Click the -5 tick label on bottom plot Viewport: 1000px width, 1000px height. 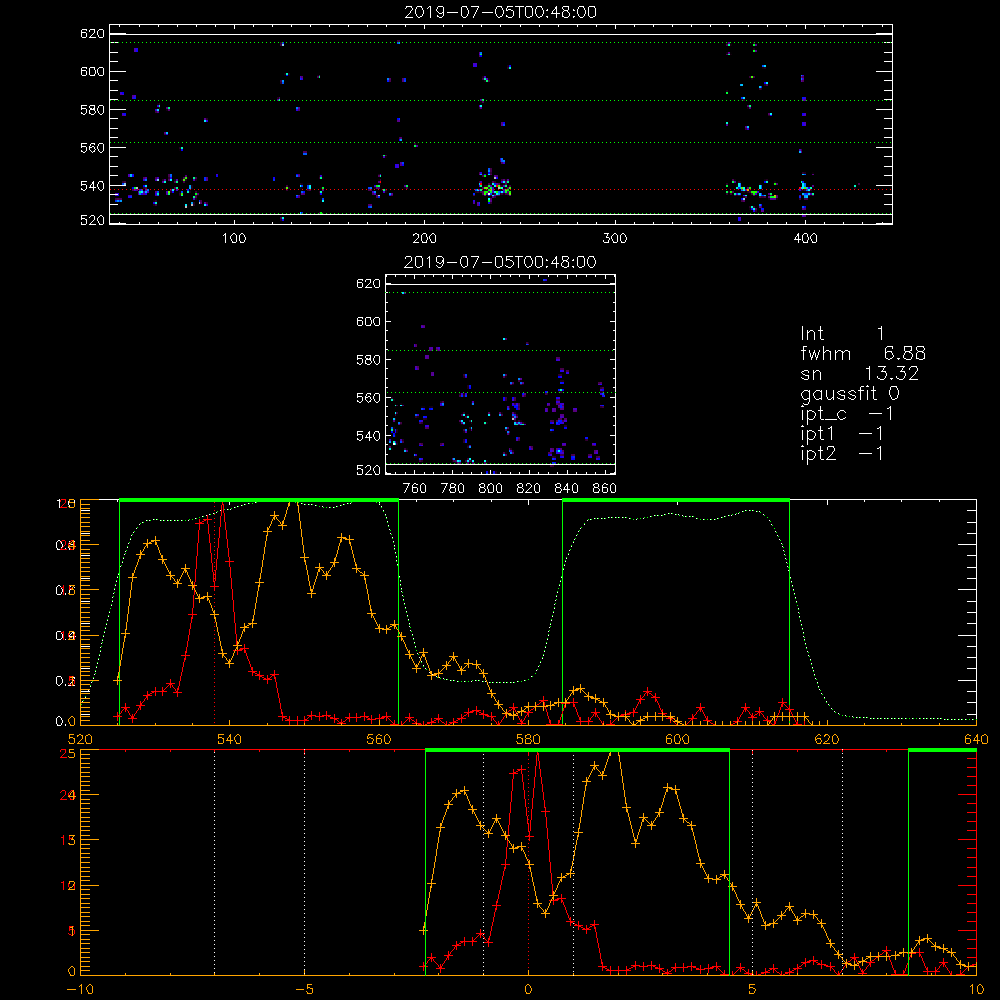pyautogui.click(x=305, y=989)
